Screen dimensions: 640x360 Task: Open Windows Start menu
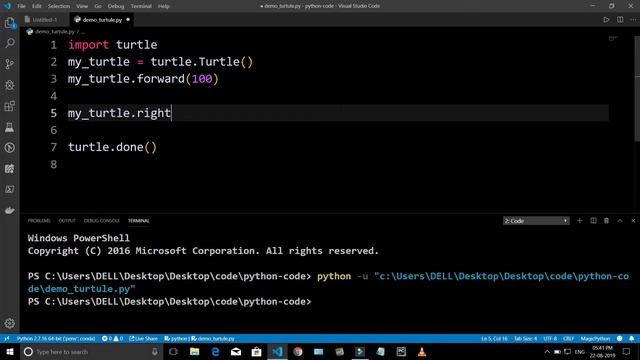click(x=10, y=351)
